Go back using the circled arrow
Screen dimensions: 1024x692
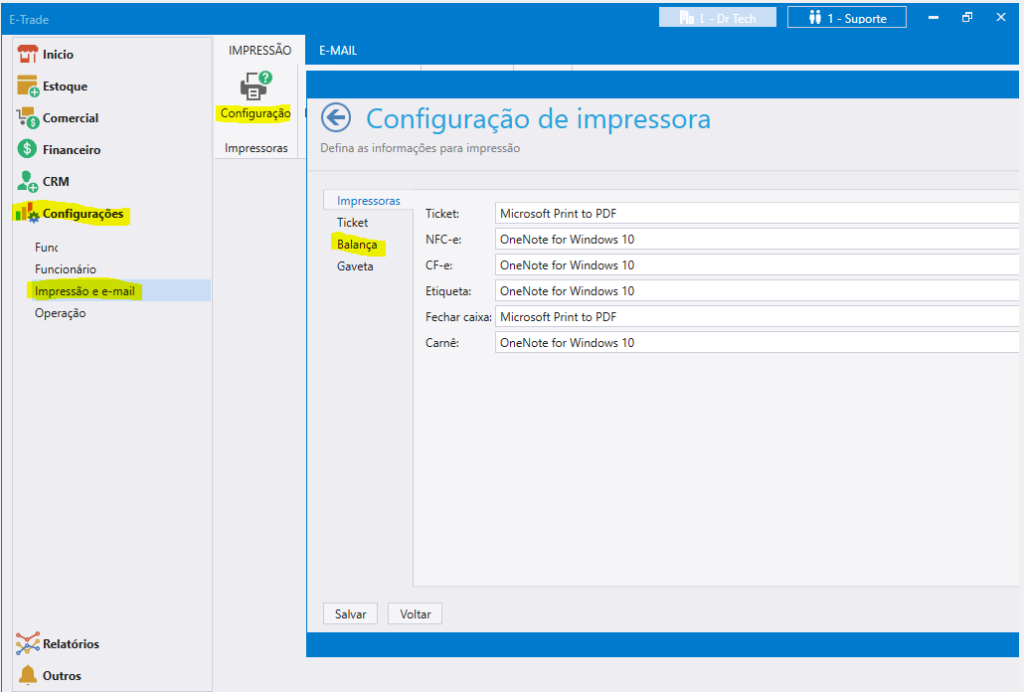(335, 118)
